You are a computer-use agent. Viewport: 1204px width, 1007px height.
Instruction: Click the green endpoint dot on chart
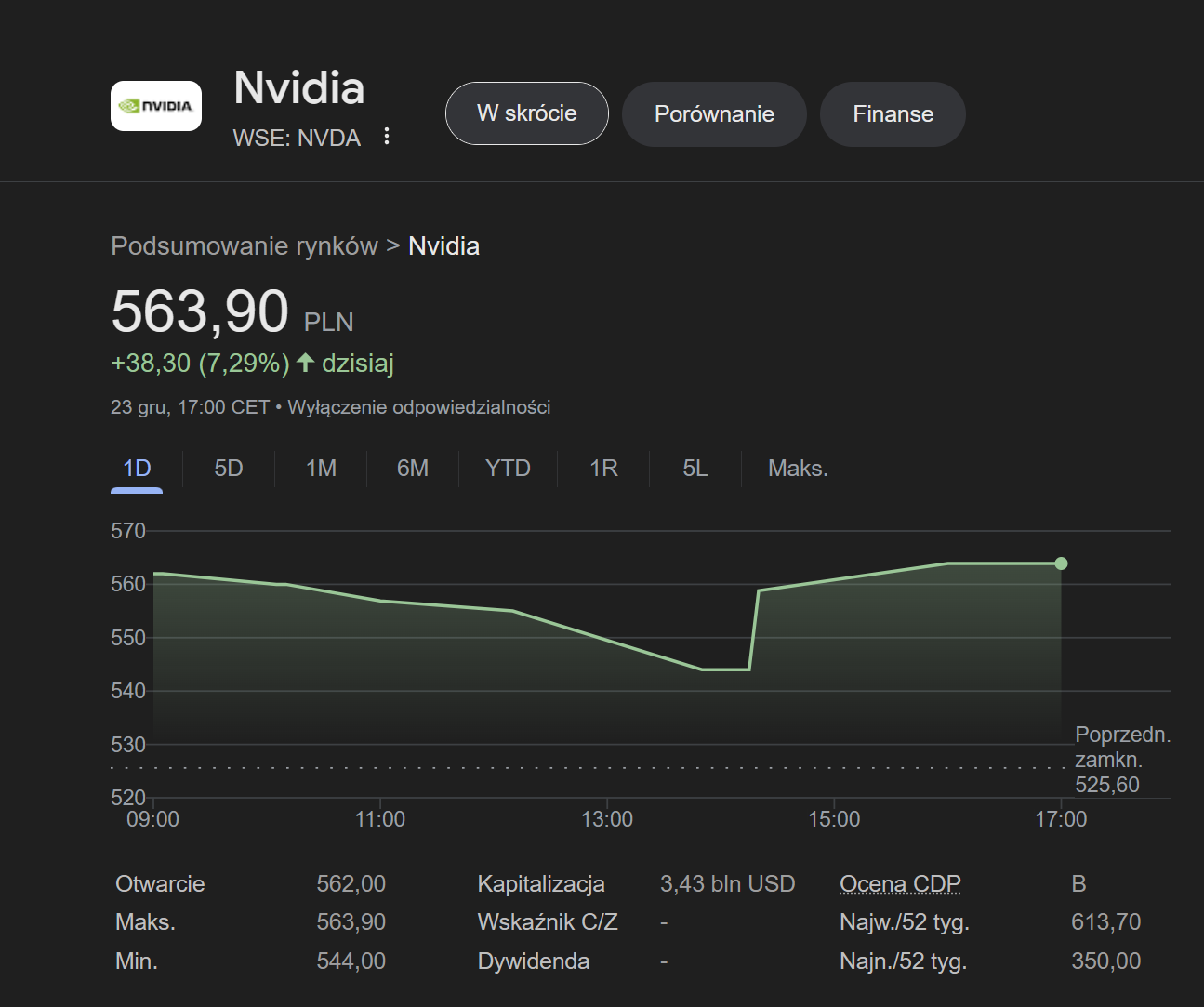tap(1061, 563)
